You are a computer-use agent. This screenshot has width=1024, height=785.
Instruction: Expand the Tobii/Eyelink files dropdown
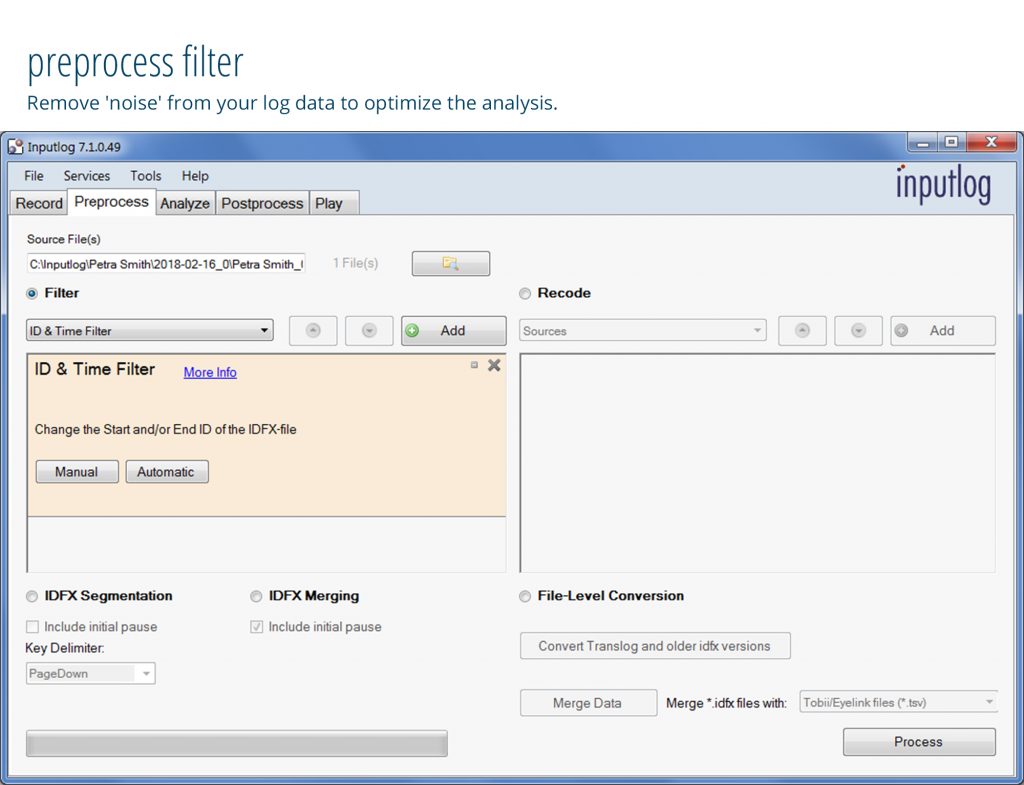tap(989, 702)
